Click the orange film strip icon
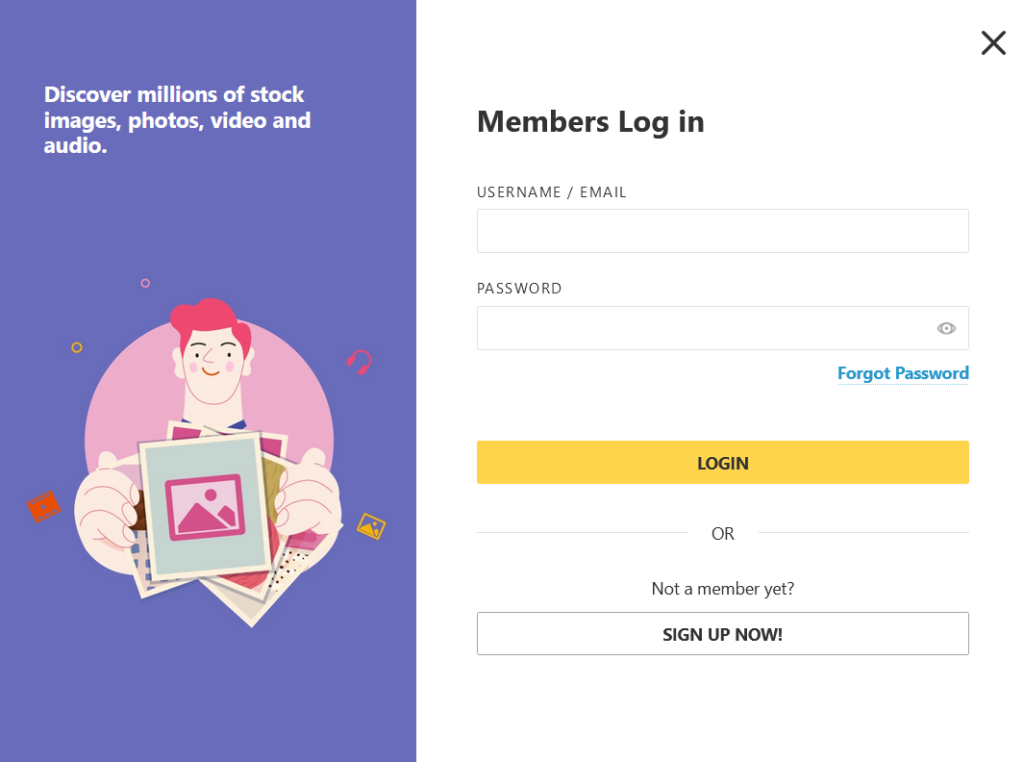1024x762 pixels. pyautogui.click(x=44, y=506)
